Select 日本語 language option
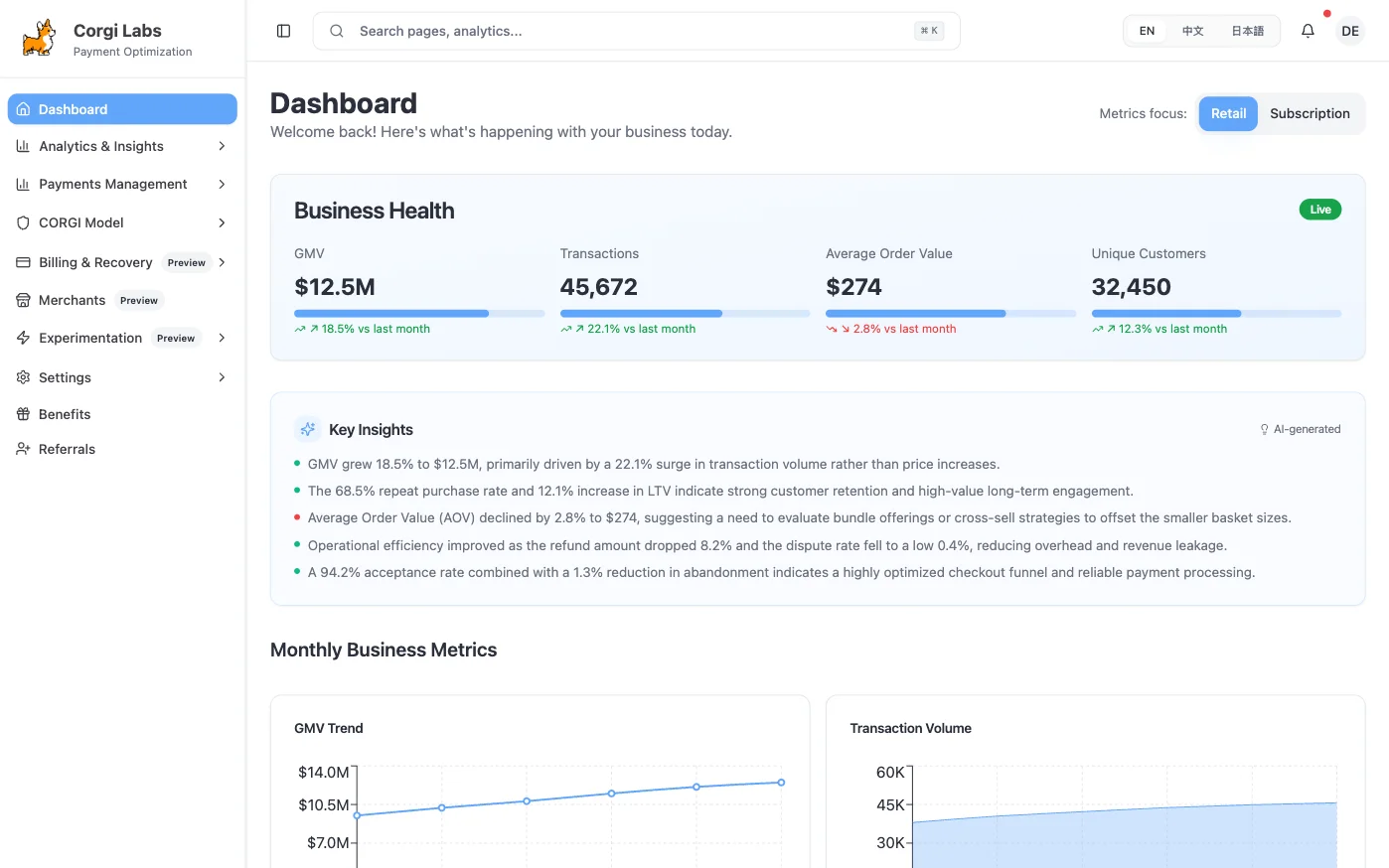 (1248, 31)
